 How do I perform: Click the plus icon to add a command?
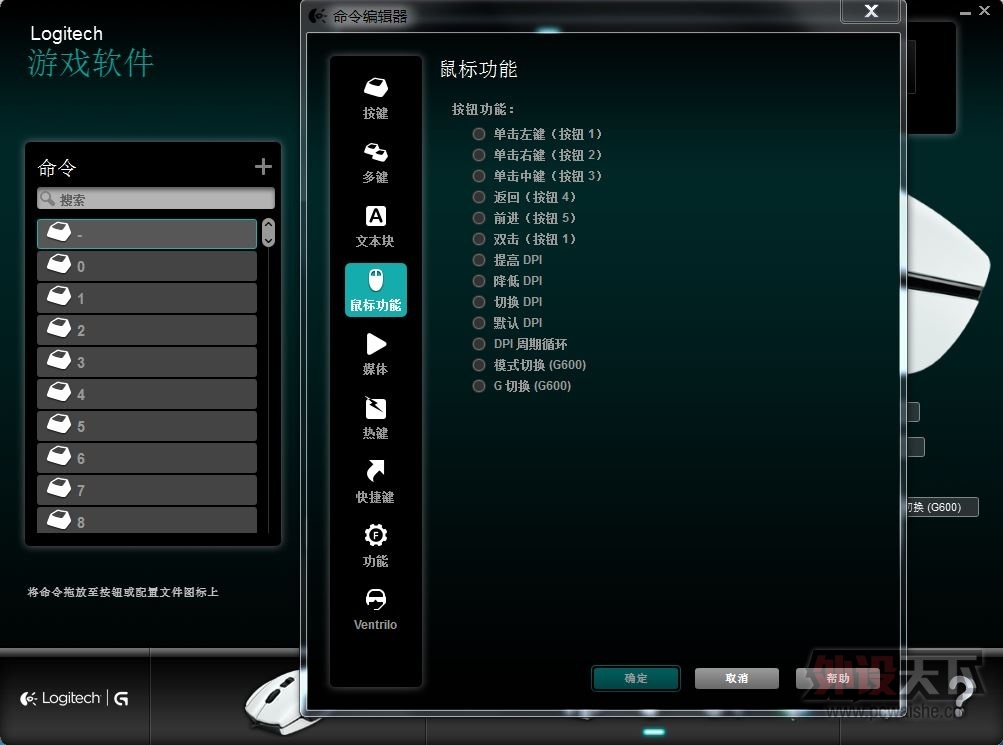point(263,167)
